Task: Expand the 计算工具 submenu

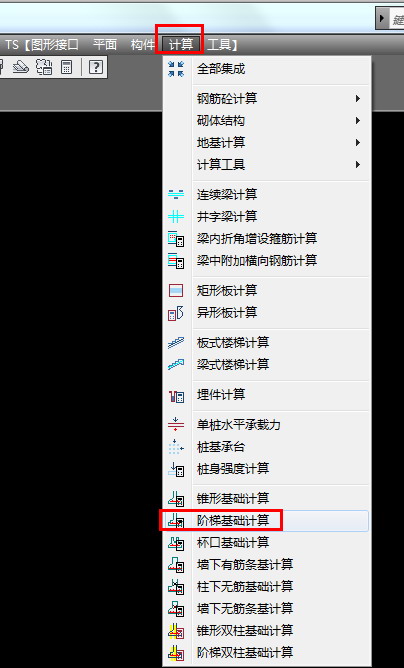Action: pyautogui.click(x=358, y=164)
